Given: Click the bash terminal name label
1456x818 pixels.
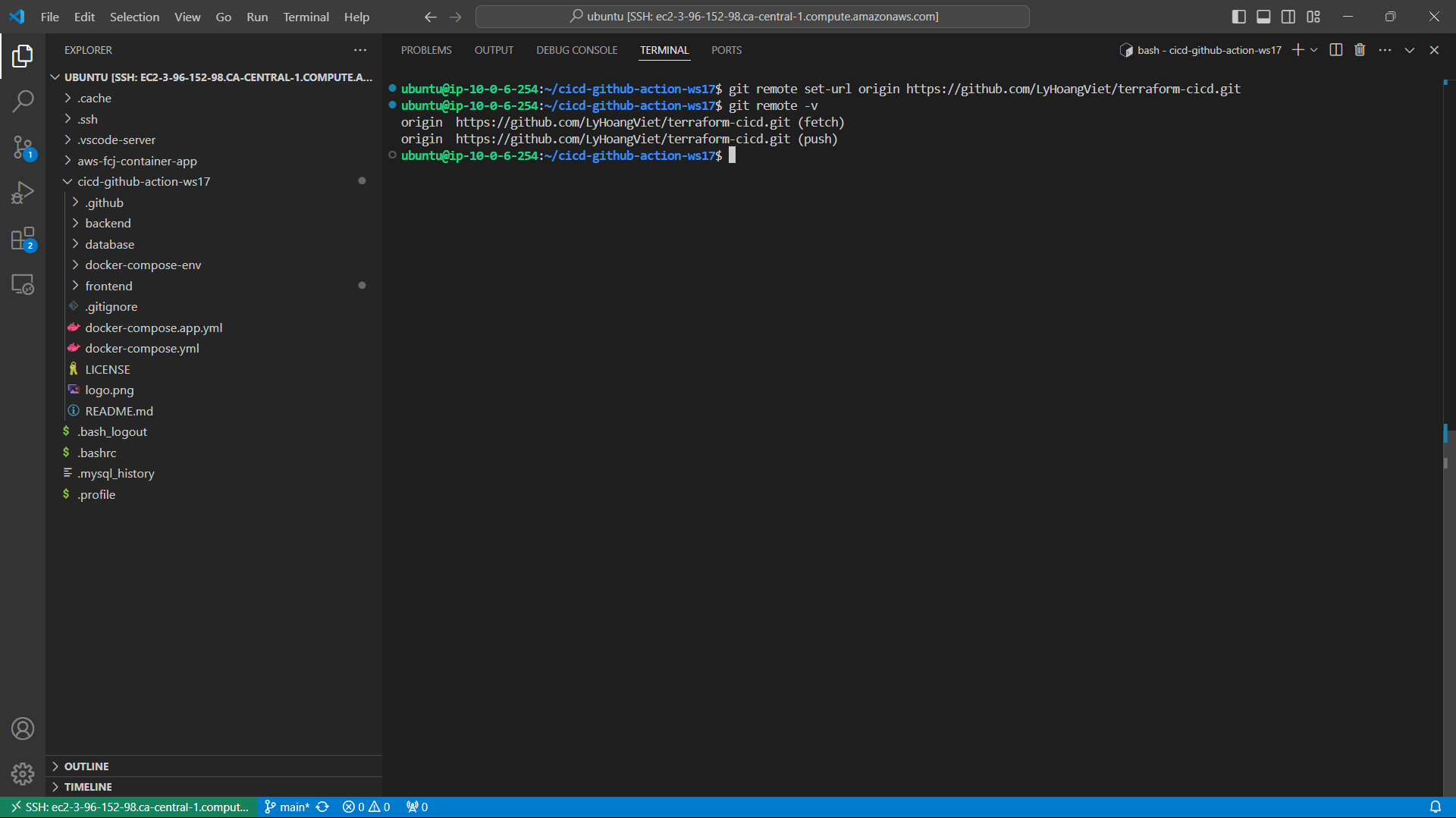Looking at the screenshot, I should [1200, 50].
